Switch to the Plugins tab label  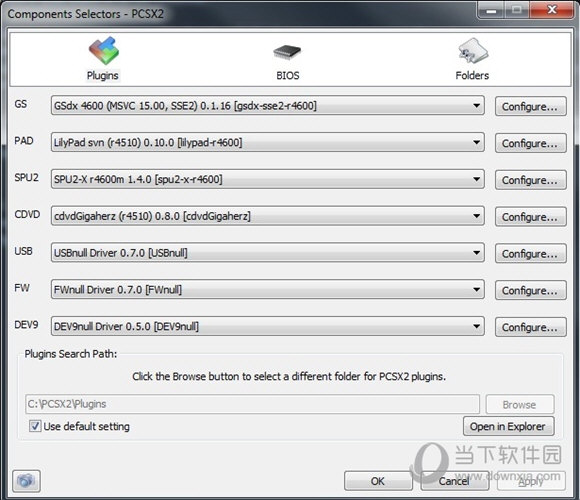click(x=102, y=75)
